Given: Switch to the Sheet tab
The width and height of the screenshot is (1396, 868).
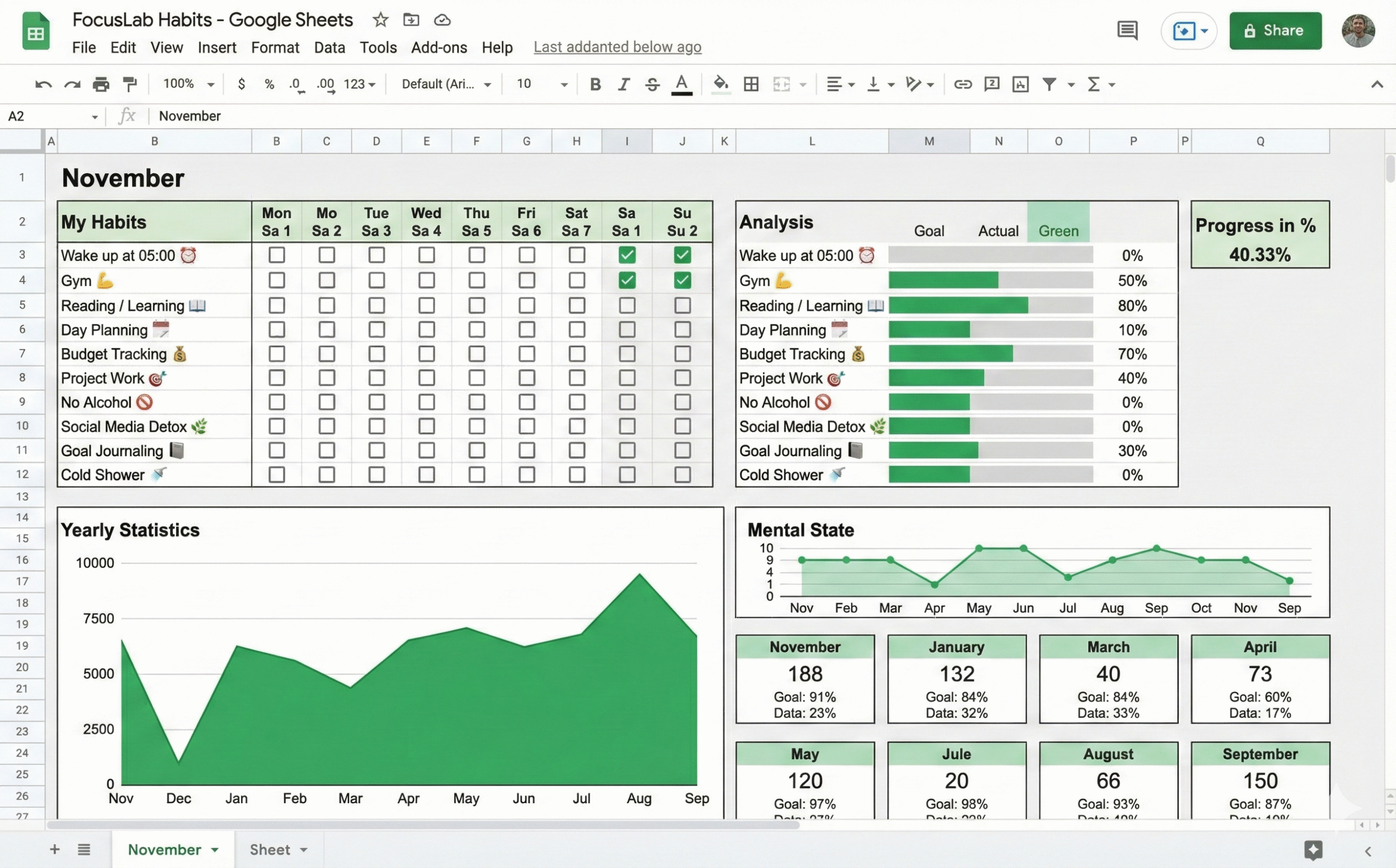Looking at the screenshot, I should click(x=279, y=849).
